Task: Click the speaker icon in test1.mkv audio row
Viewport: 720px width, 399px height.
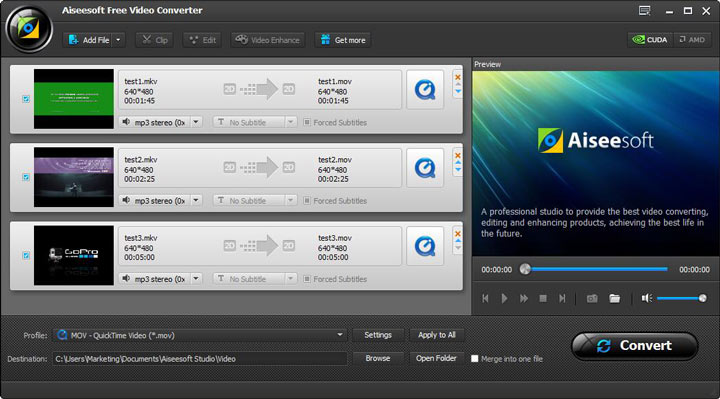Action: pyautogui.click(x=126, y=122)
